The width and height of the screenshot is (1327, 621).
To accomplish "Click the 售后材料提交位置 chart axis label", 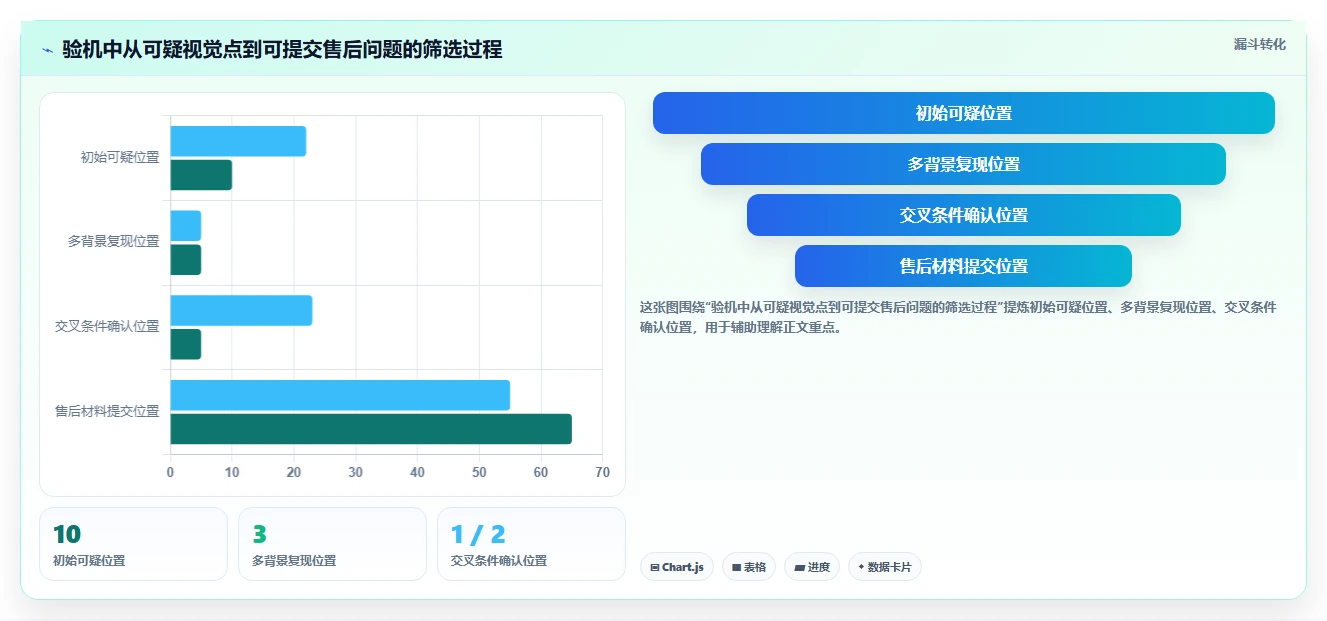I will [x=107, y=411].
